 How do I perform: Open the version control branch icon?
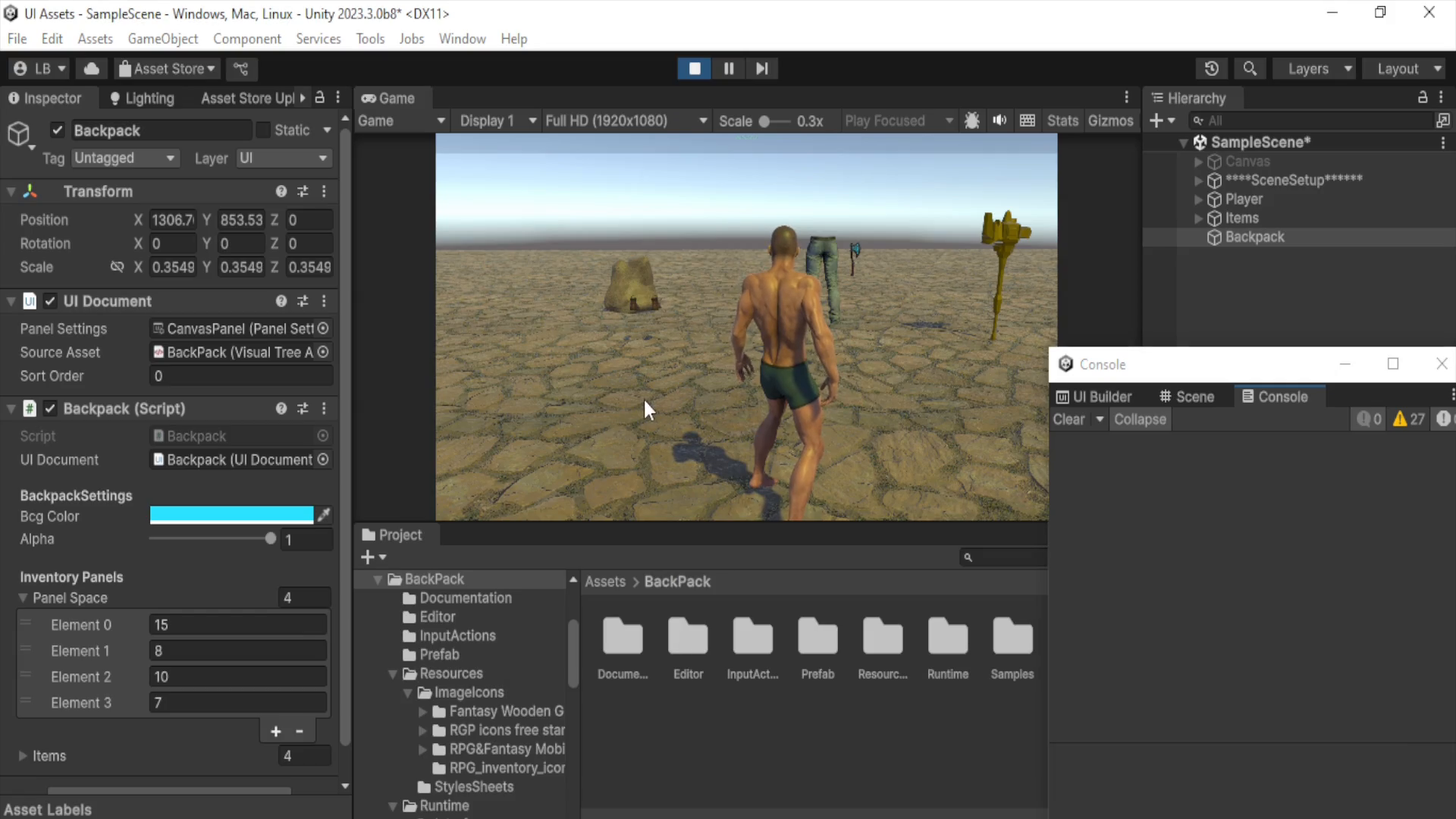(x=241, y=69)
